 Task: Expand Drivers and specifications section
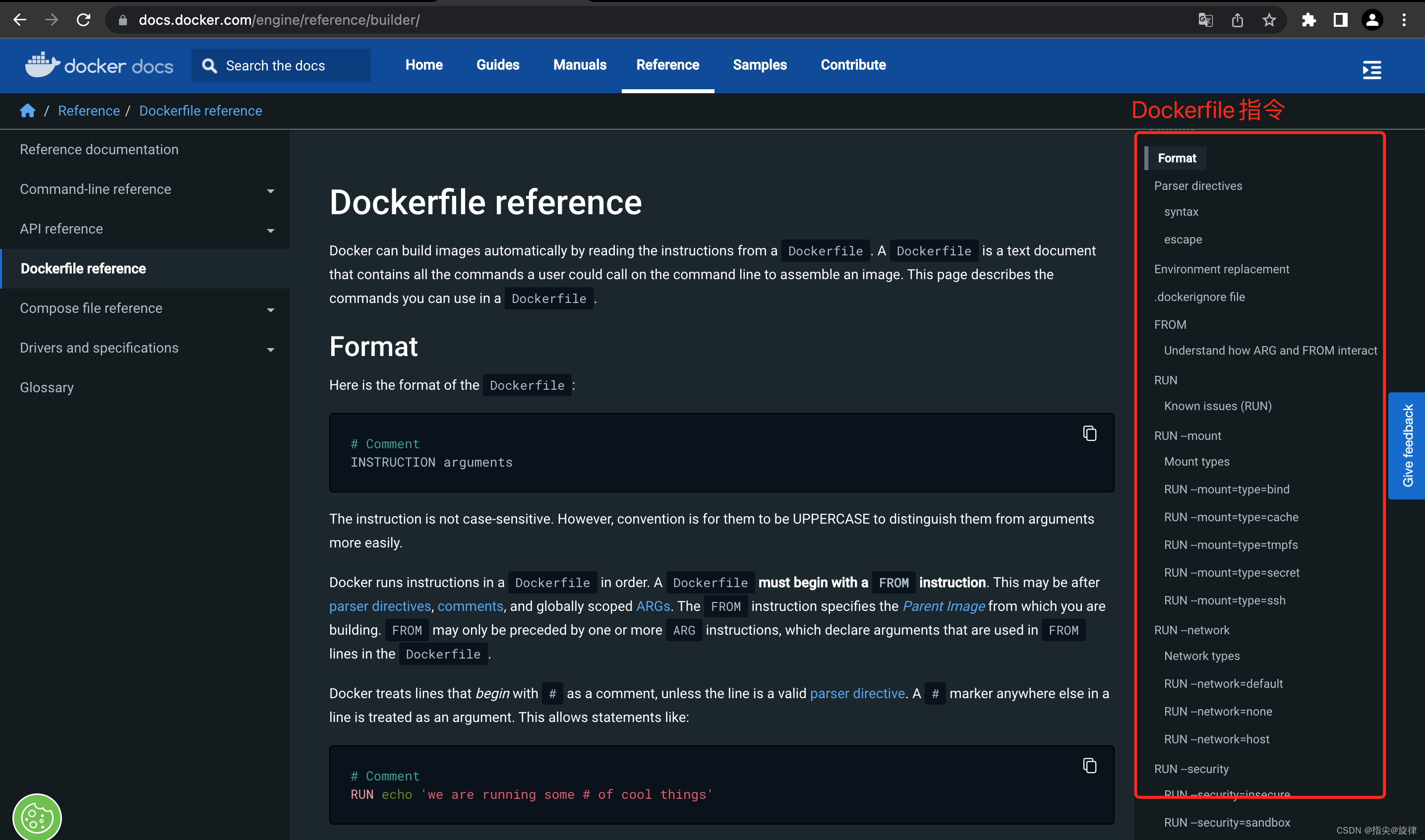coord(271,349)
